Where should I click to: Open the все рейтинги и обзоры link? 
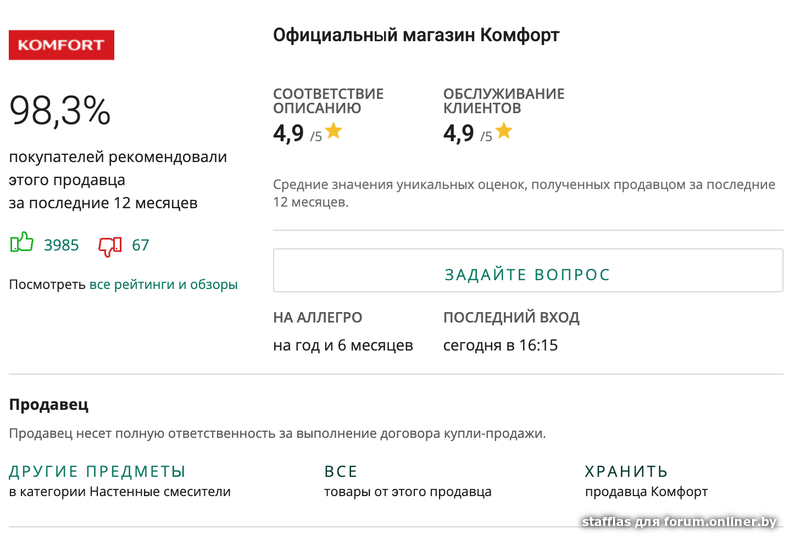163,284
